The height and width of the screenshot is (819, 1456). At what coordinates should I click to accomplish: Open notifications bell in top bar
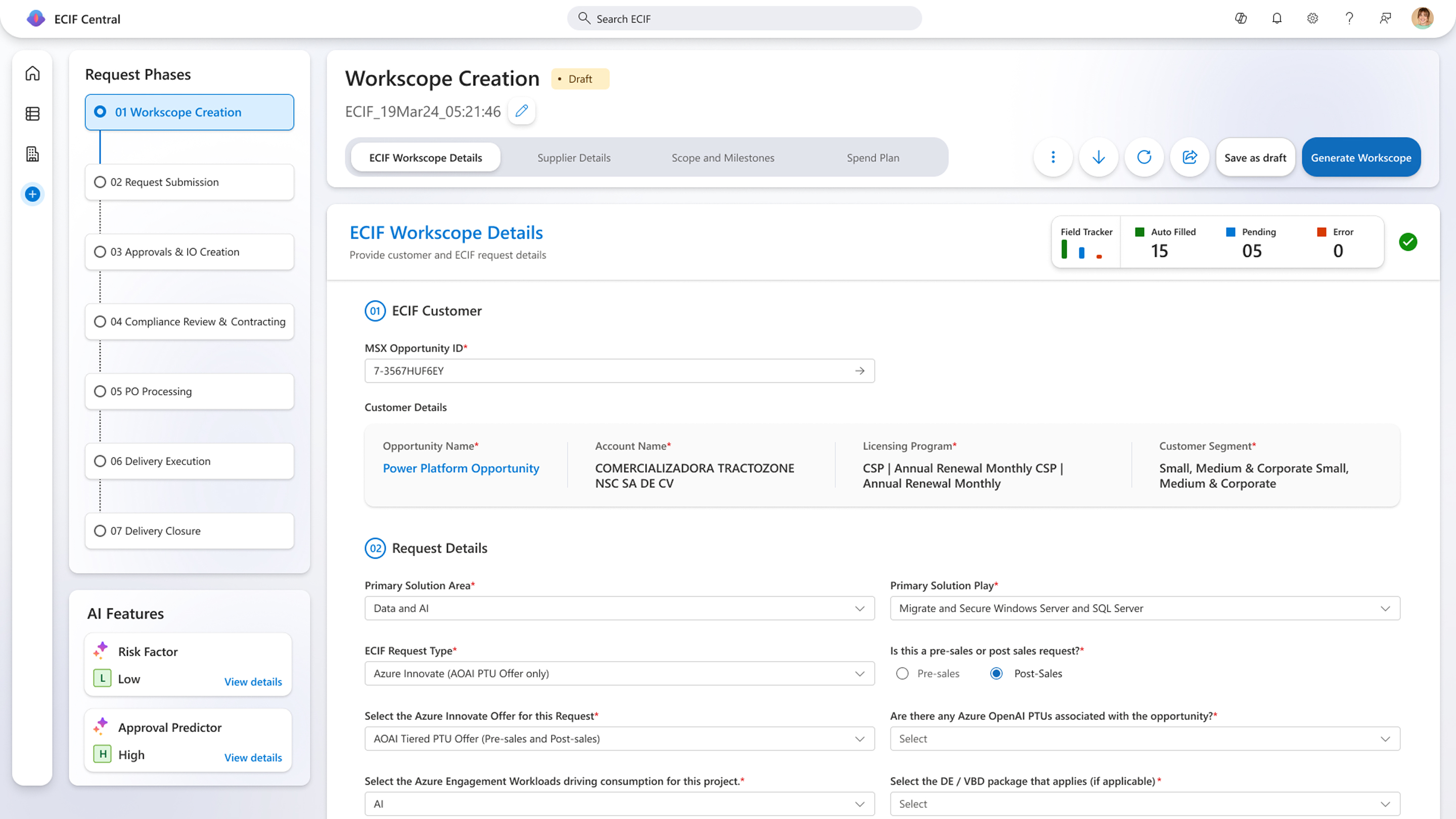tap(1276, 19)
